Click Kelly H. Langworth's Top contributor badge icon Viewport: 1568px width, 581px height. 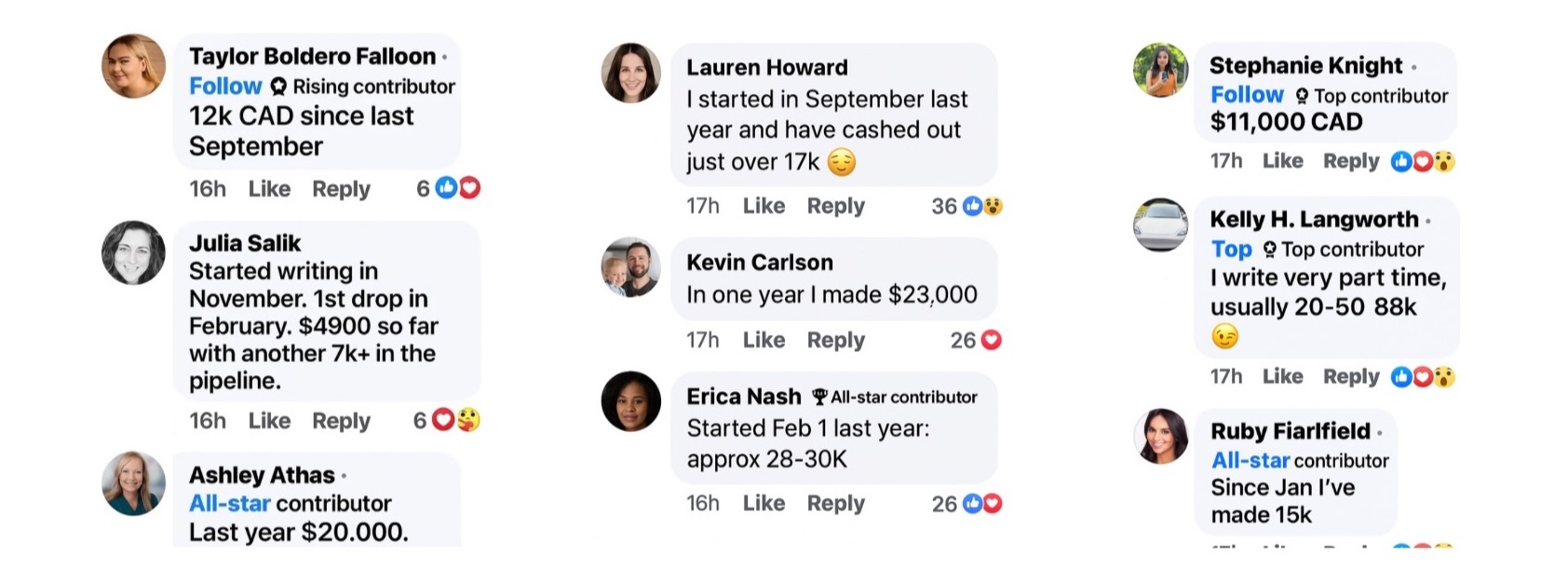pos(1269,250)
